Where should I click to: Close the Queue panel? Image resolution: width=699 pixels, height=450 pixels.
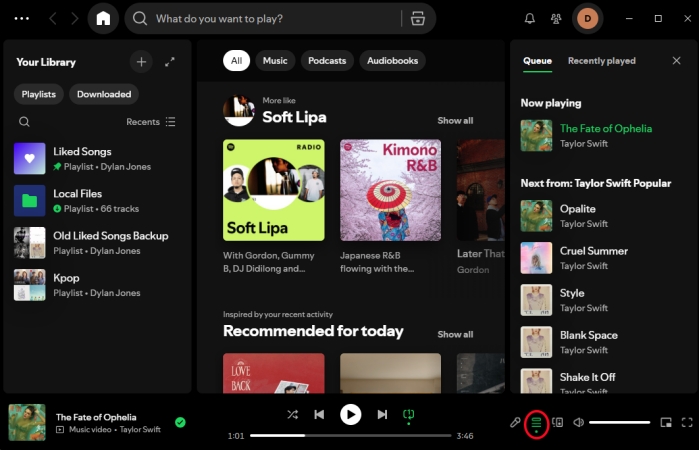[x=676, y=61]
